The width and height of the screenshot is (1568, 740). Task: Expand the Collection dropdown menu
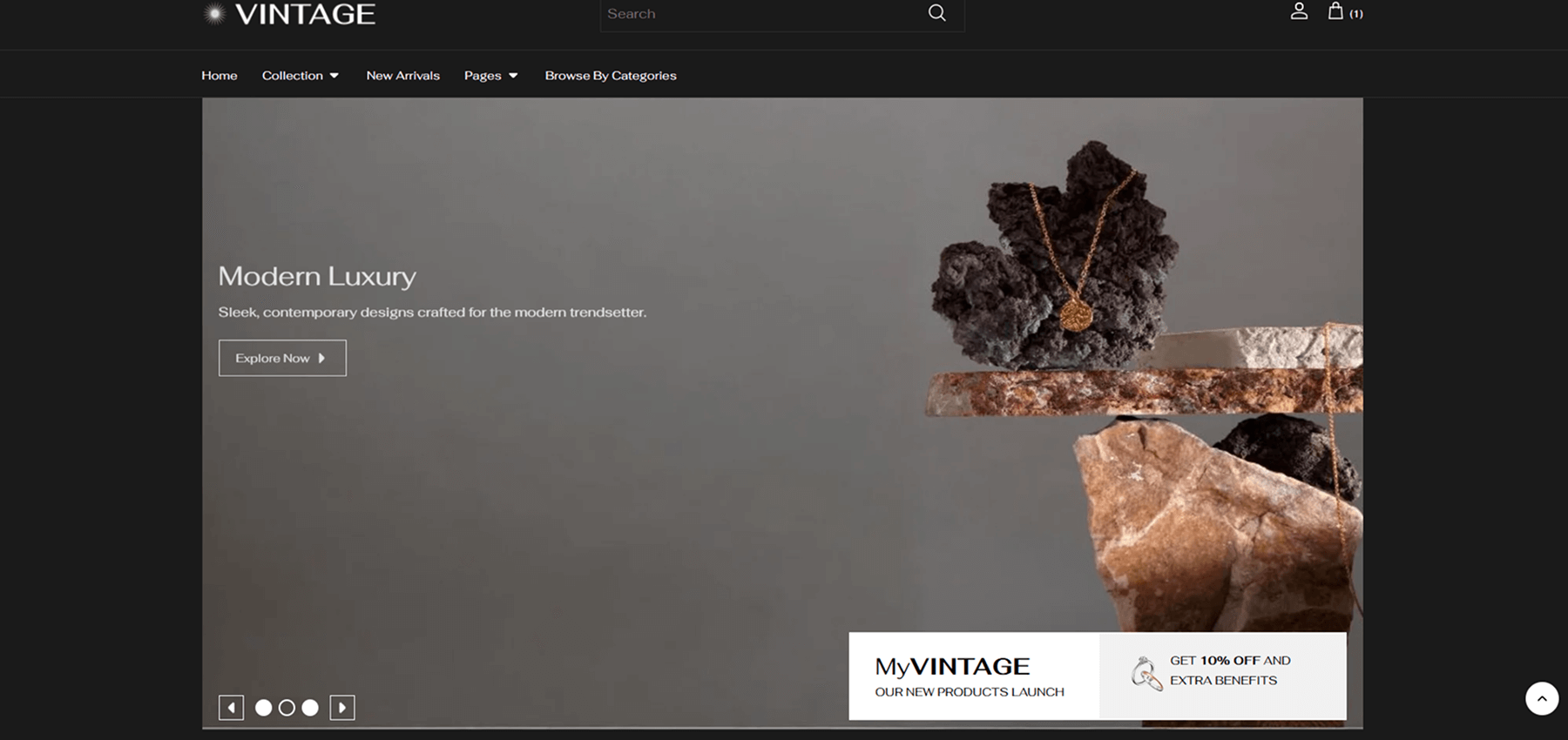coord(301,76)
